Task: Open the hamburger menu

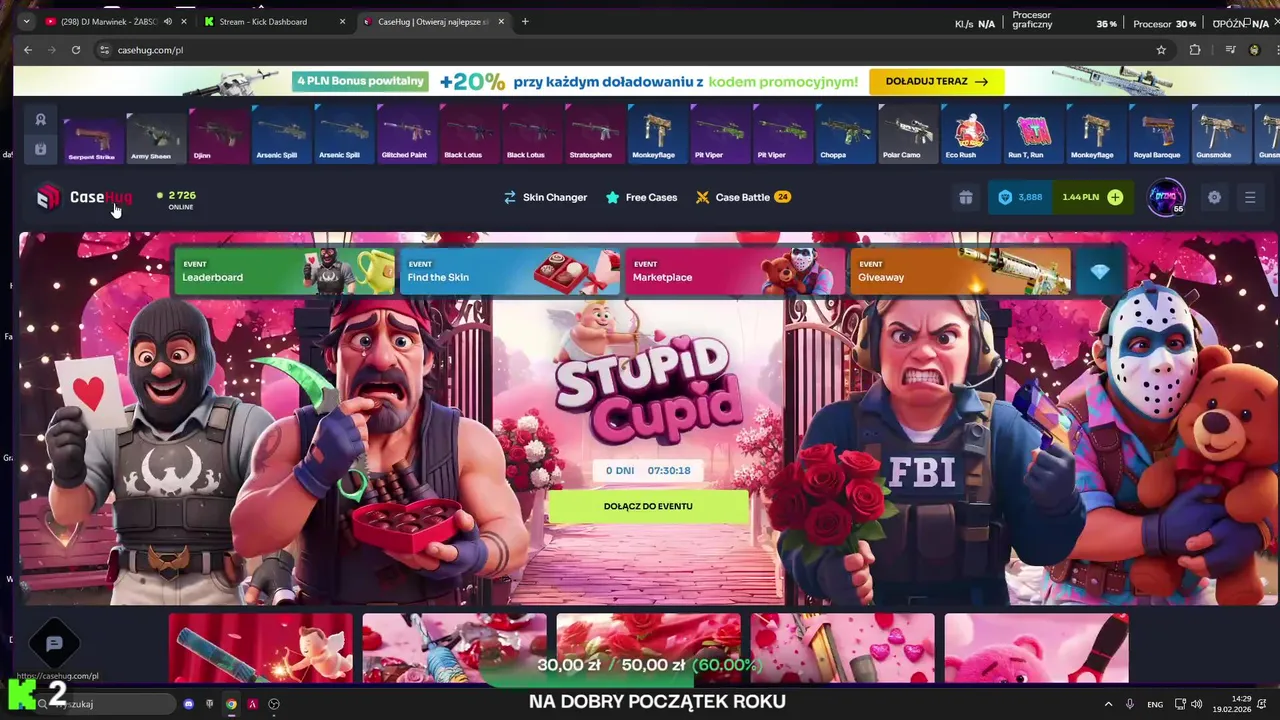Action: pos(1250,198)
